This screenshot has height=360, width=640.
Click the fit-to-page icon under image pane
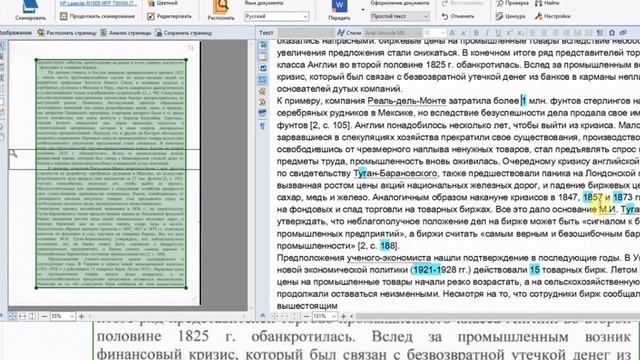[x=13, y=316]
